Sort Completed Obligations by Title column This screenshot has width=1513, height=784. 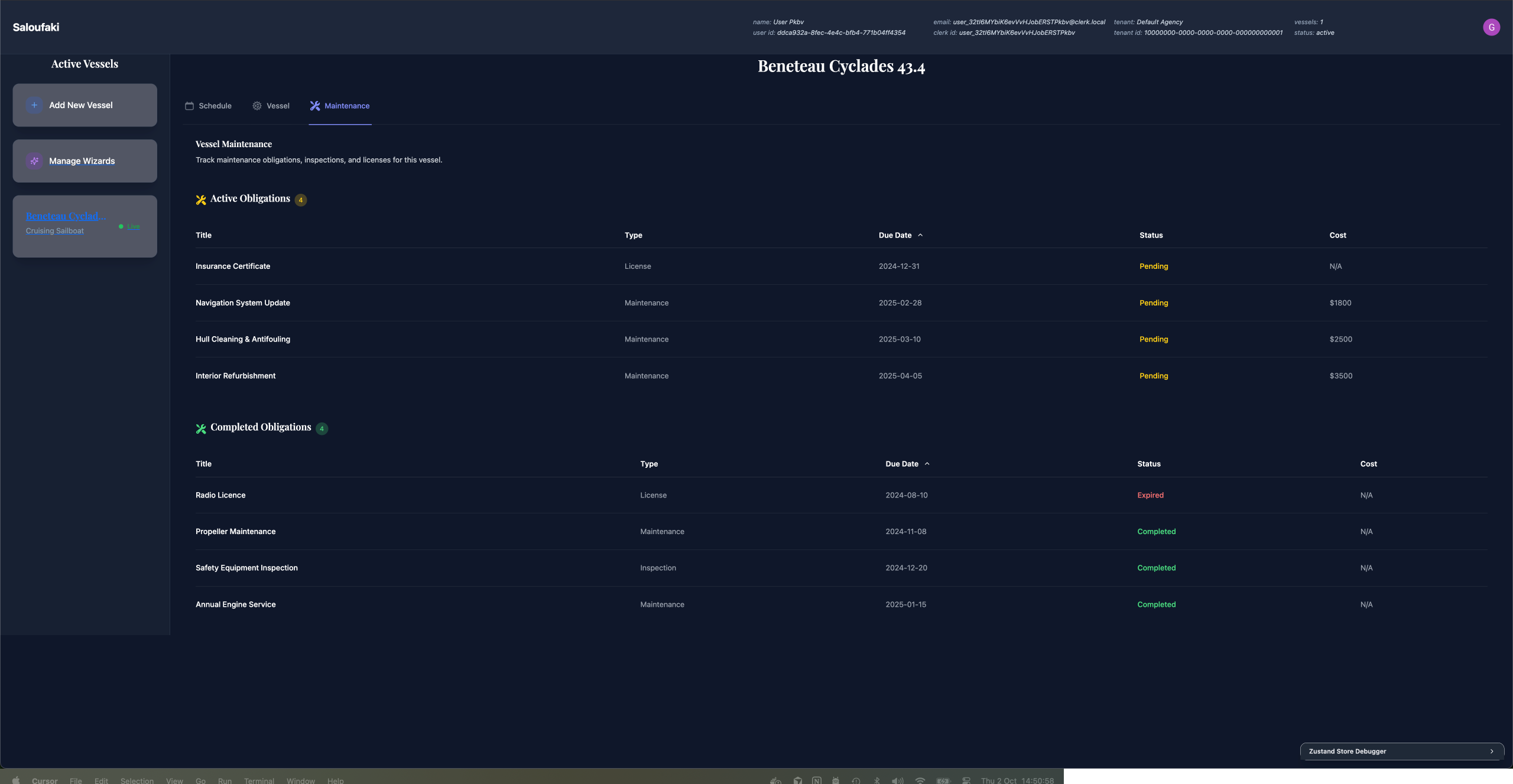(203, 464)
